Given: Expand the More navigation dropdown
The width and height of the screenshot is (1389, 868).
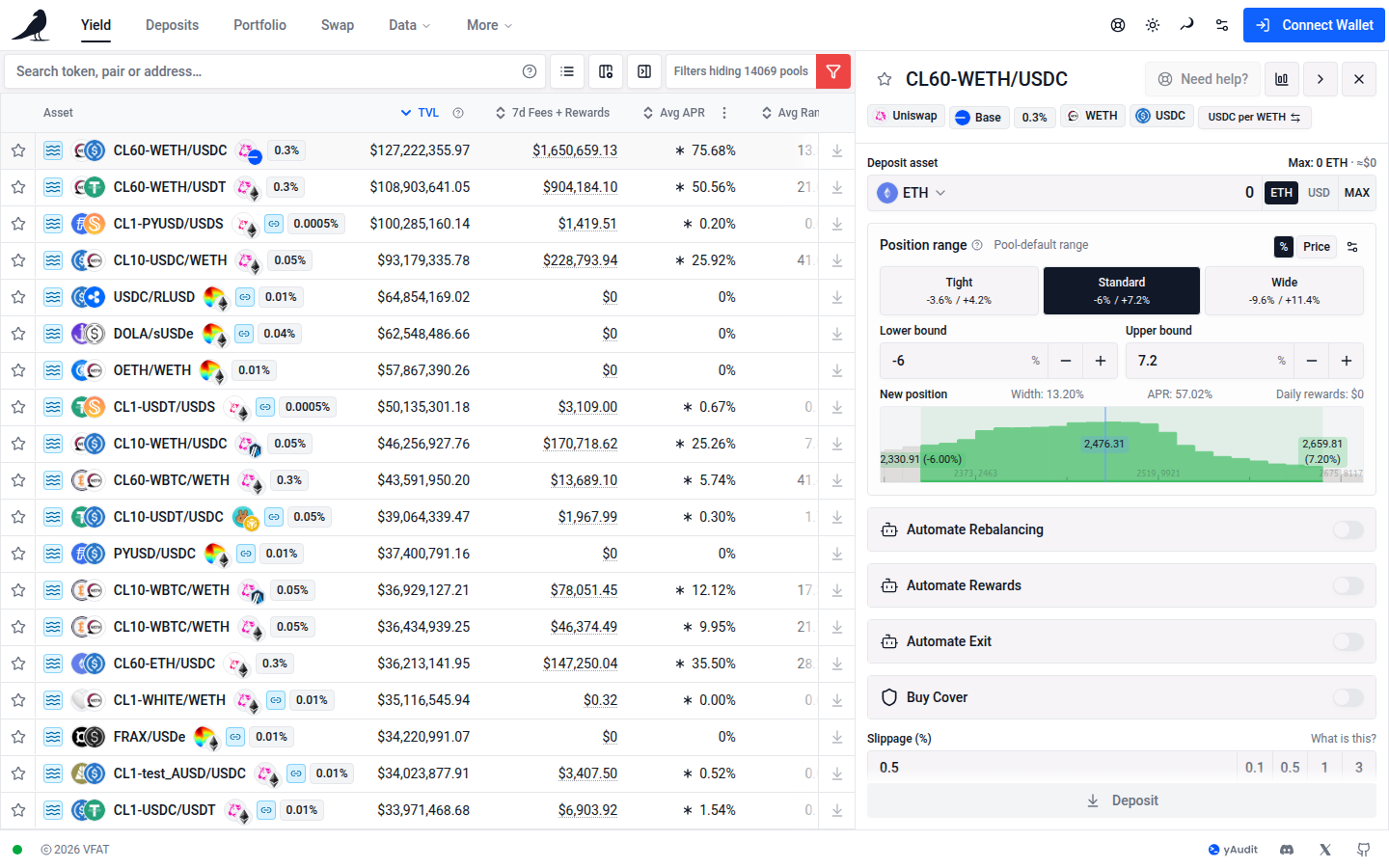Looking at the screenshot, I should pos(490,25).
